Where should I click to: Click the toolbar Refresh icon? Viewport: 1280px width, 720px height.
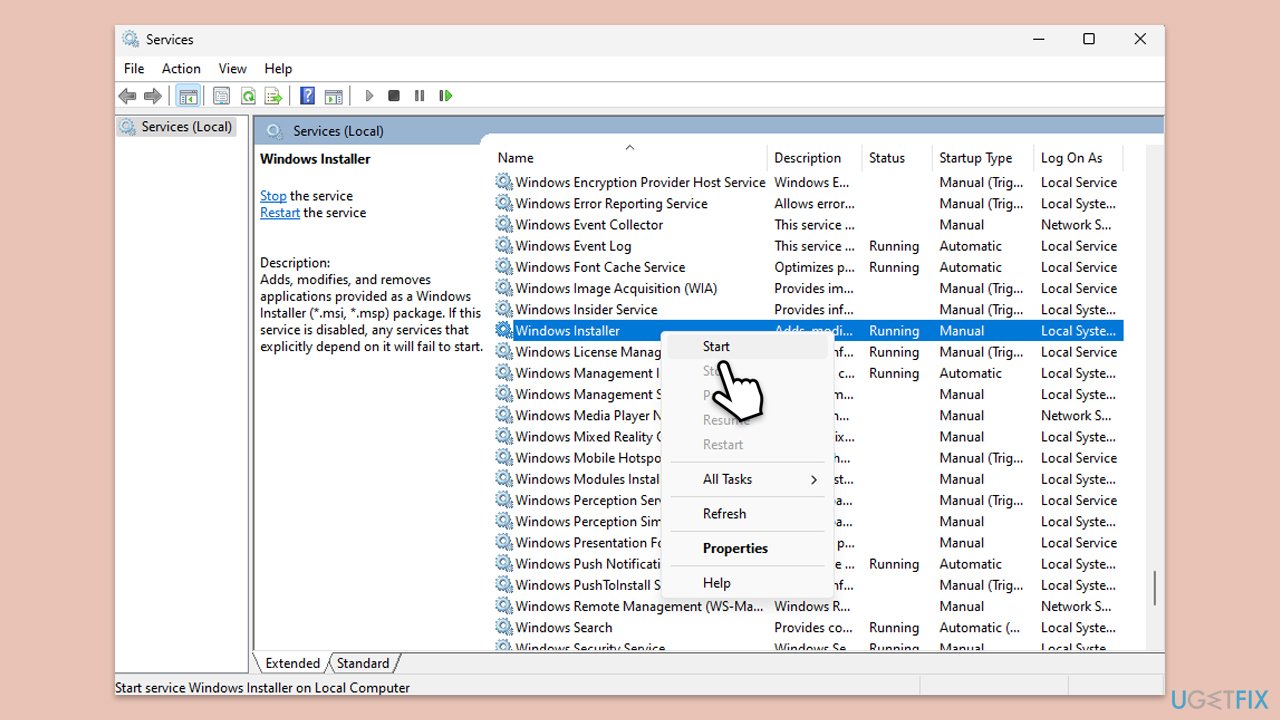(248, 96)
